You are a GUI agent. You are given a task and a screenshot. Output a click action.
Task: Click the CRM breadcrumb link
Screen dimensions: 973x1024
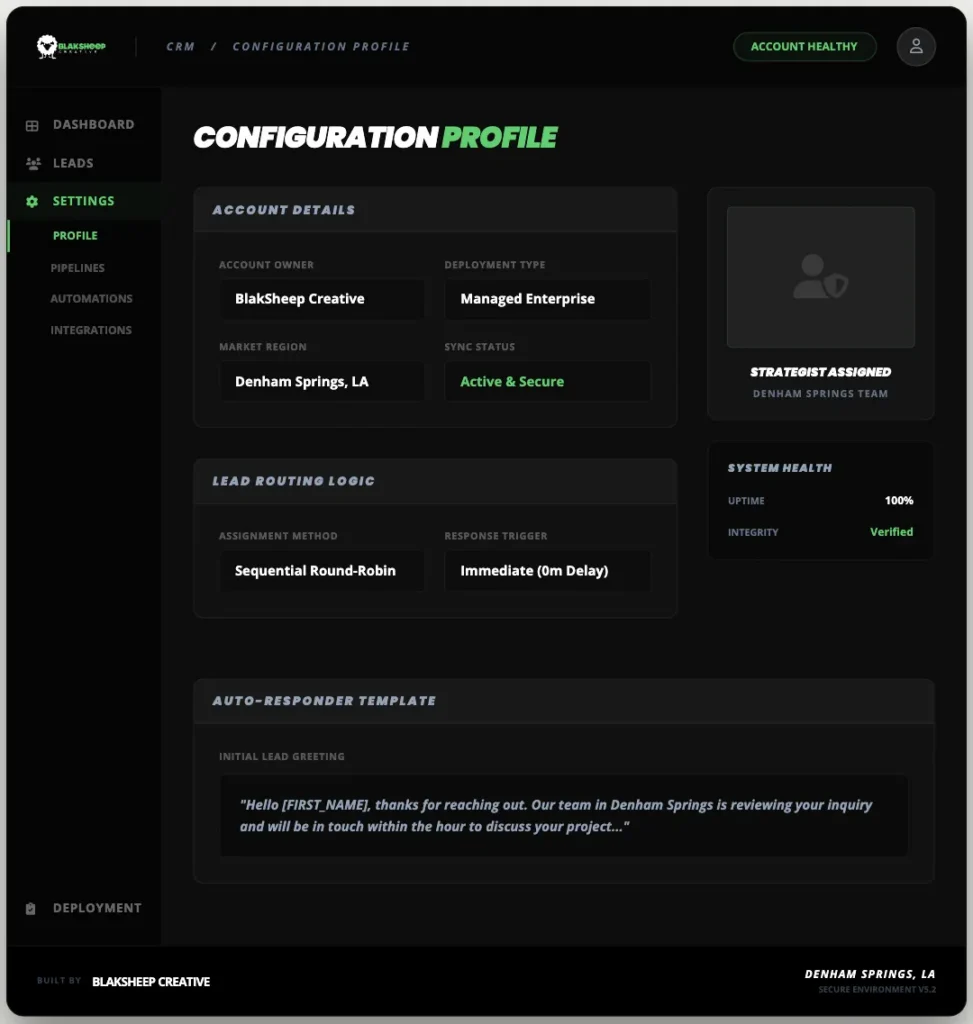[180, 46]
